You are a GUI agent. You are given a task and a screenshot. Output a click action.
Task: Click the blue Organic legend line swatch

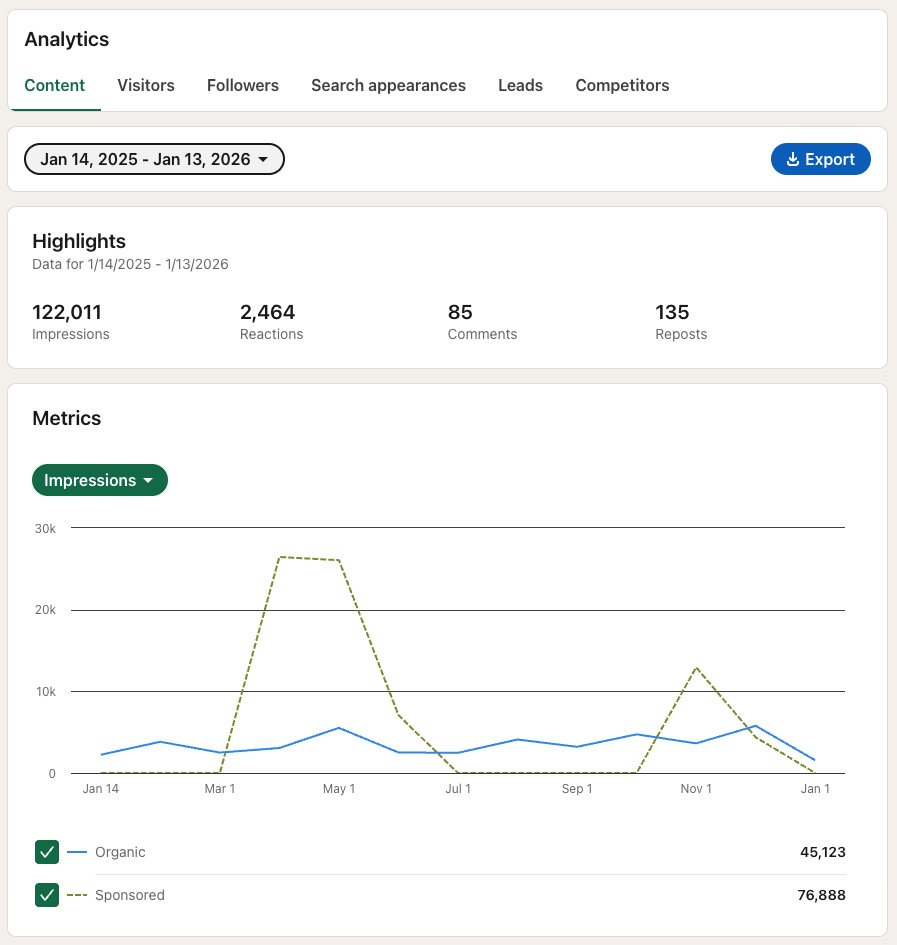pyautogui.click(x=77, y=853)
